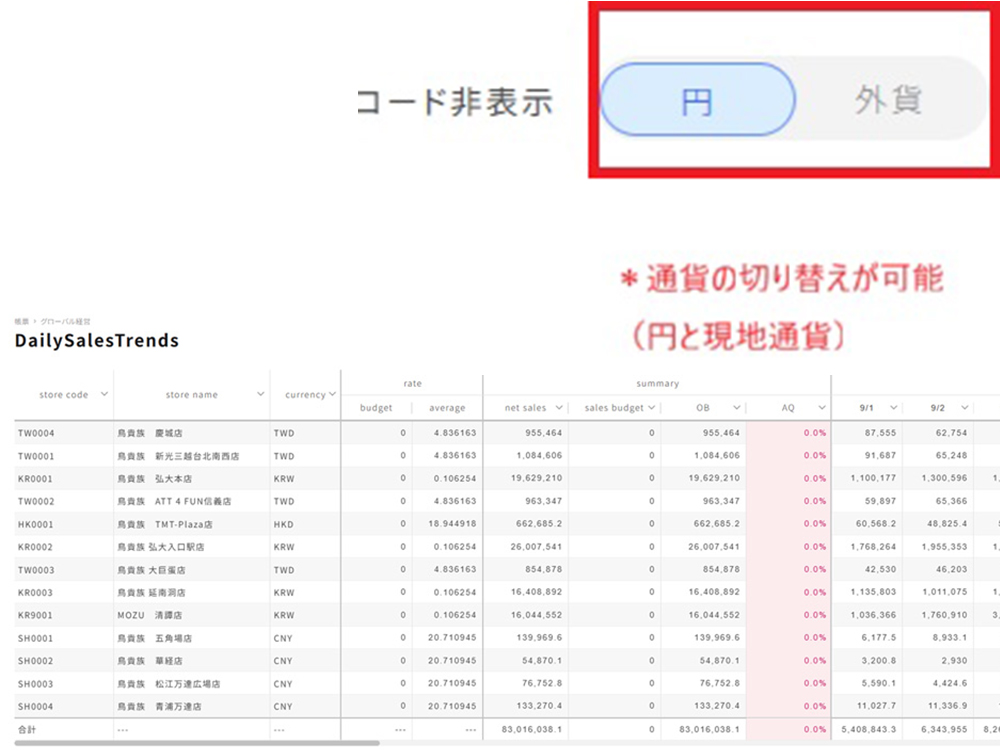Viewport: 1000px width, 750px height.
Task: Expand the AQ column filter menu
Action: point(822,408)
